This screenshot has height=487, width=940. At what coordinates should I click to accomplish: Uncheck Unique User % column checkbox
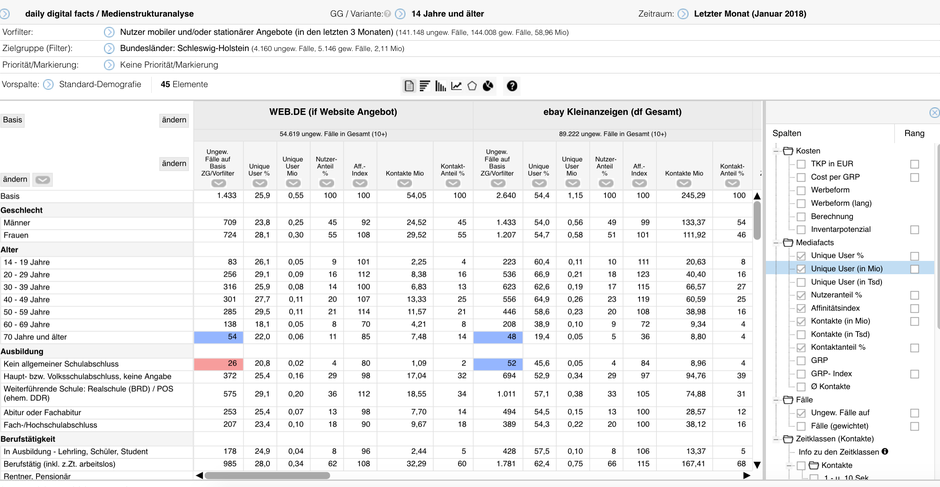tap(801, 255)
